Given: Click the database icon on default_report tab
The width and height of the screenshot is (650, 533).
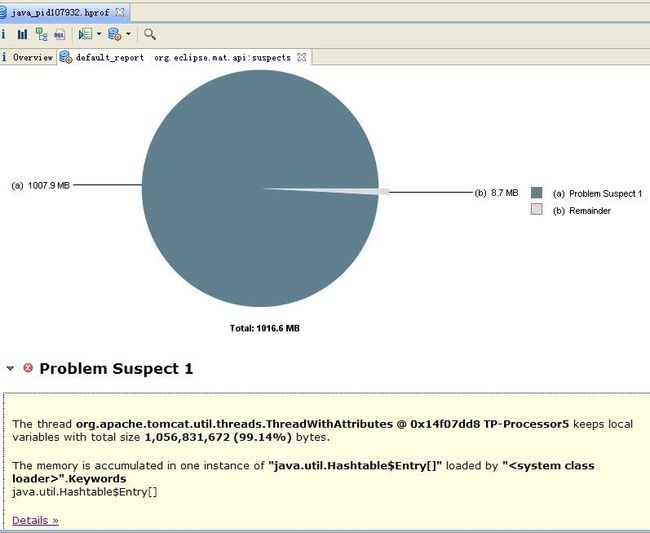Looking at the screenshot, I should (x=65, y=57).
